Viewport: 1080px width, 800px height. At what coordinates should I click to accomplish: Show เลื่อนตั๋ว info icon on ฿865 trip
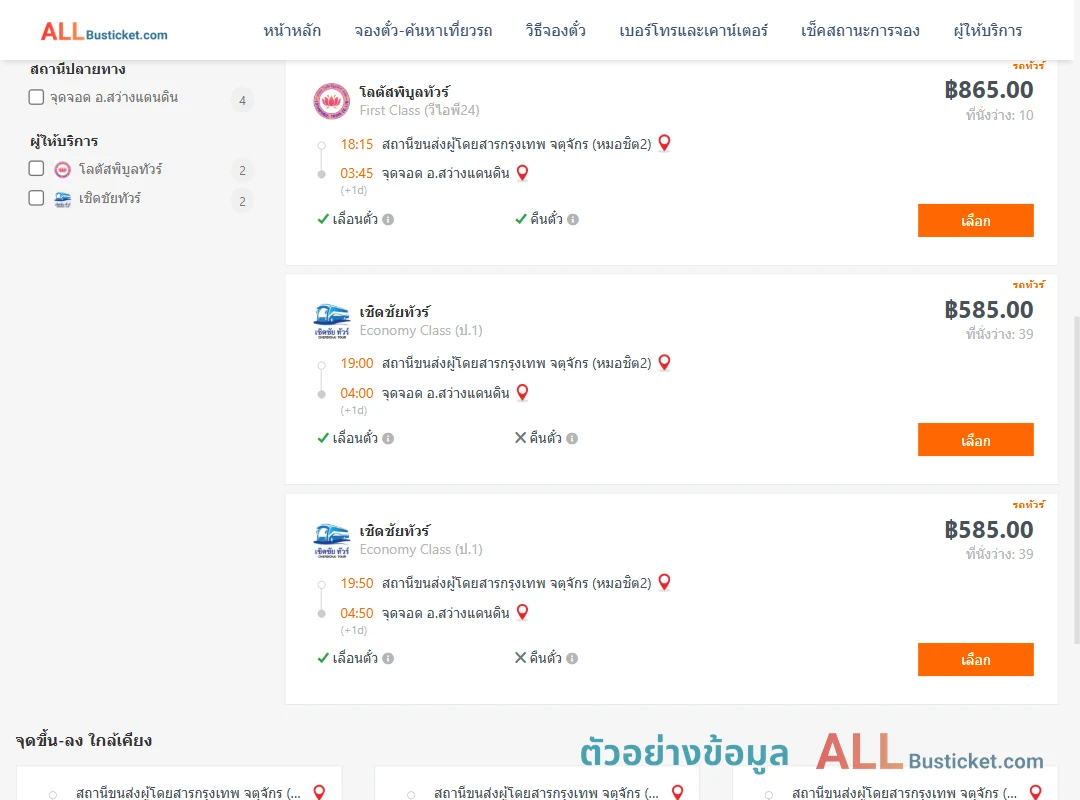[388, 220]
